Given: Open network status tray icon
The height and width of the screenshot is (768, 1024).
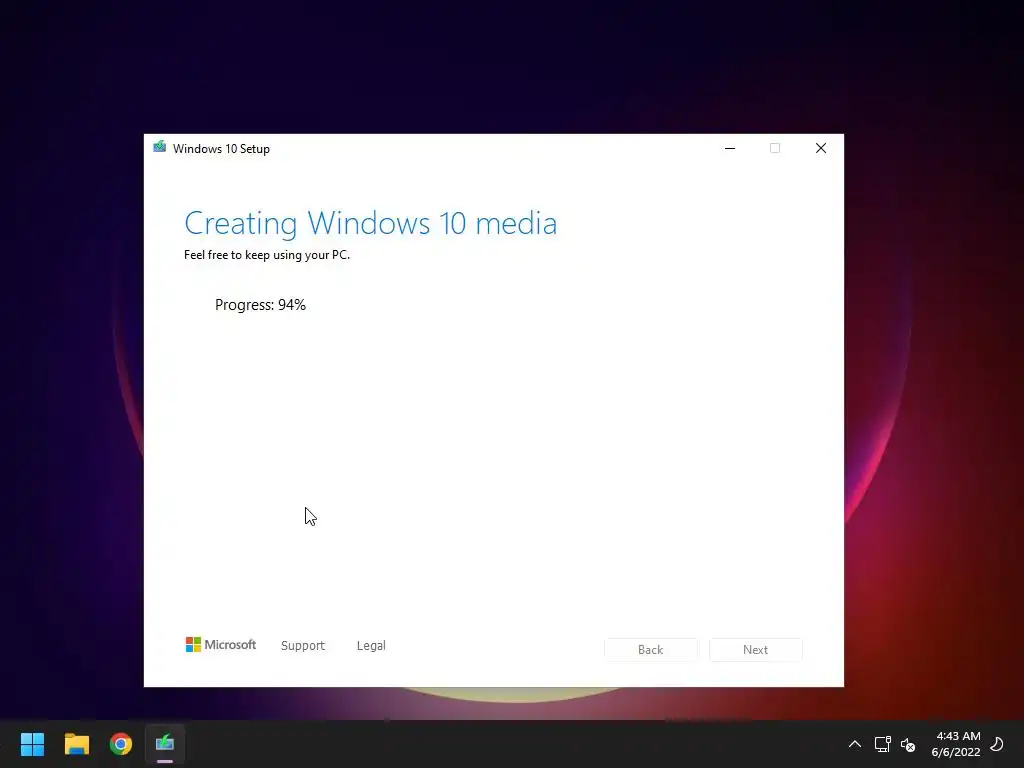Looking at the screenshot, I should pos(882,744).
